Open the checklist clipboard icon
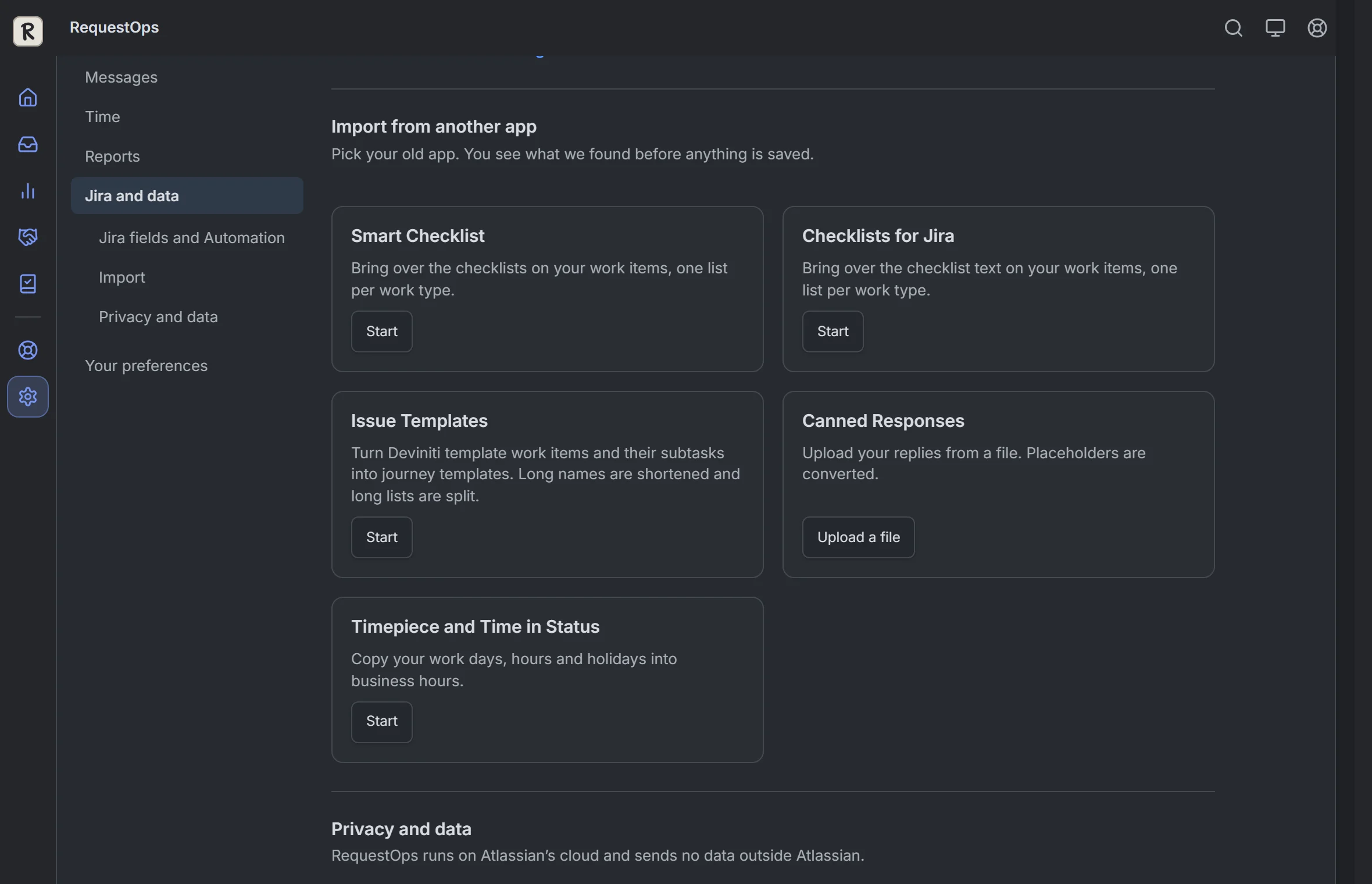The image size is (1372, 884). [x=28, y=284]
